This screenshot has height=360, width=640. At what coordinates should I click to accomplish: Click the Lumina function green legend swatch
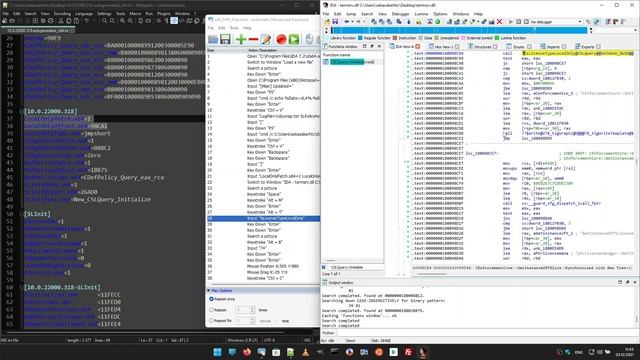coord(497,38)
